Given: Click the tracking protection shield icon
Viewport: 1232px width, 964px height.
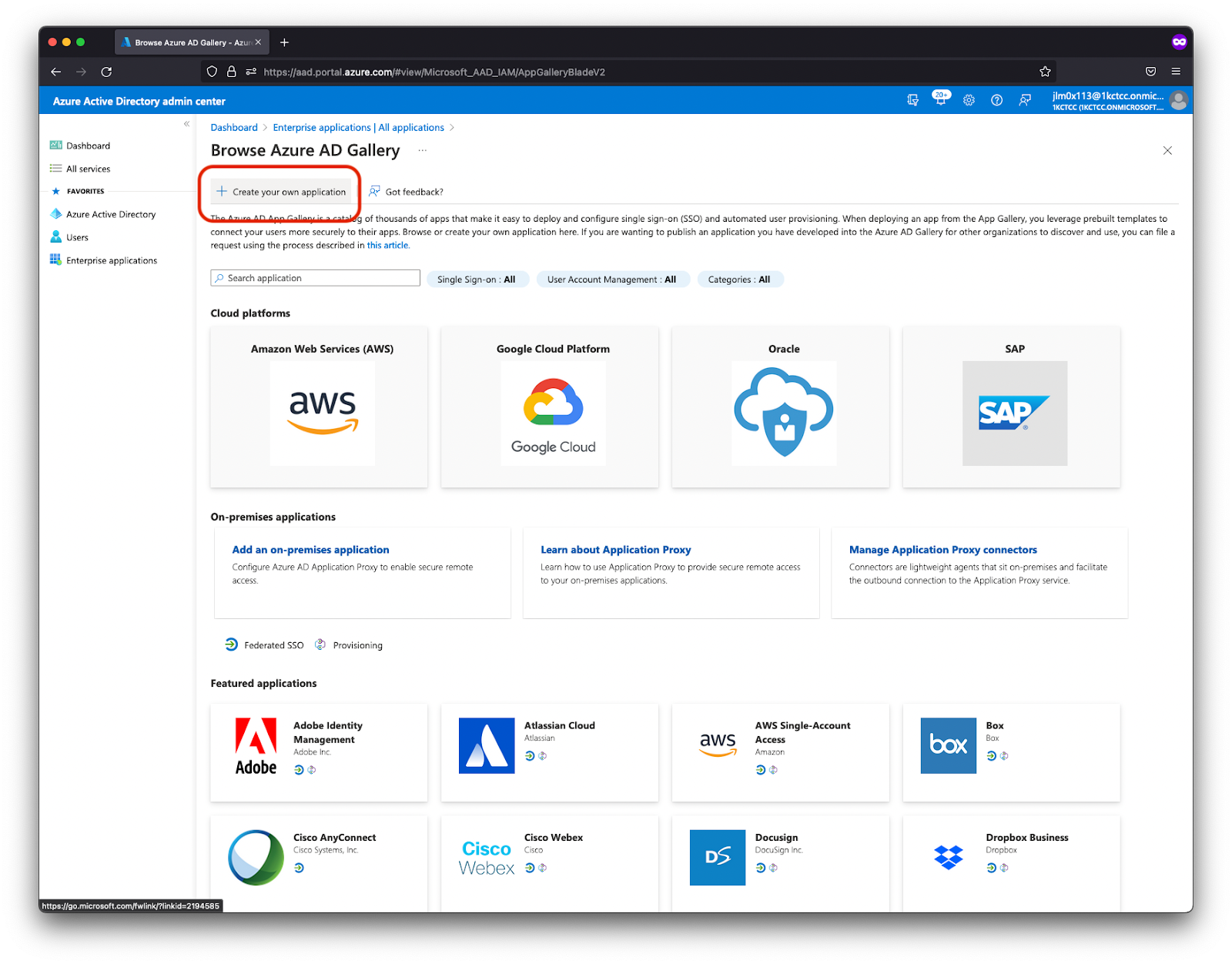Looking at the screenshot, I should (x=212, y=72).
